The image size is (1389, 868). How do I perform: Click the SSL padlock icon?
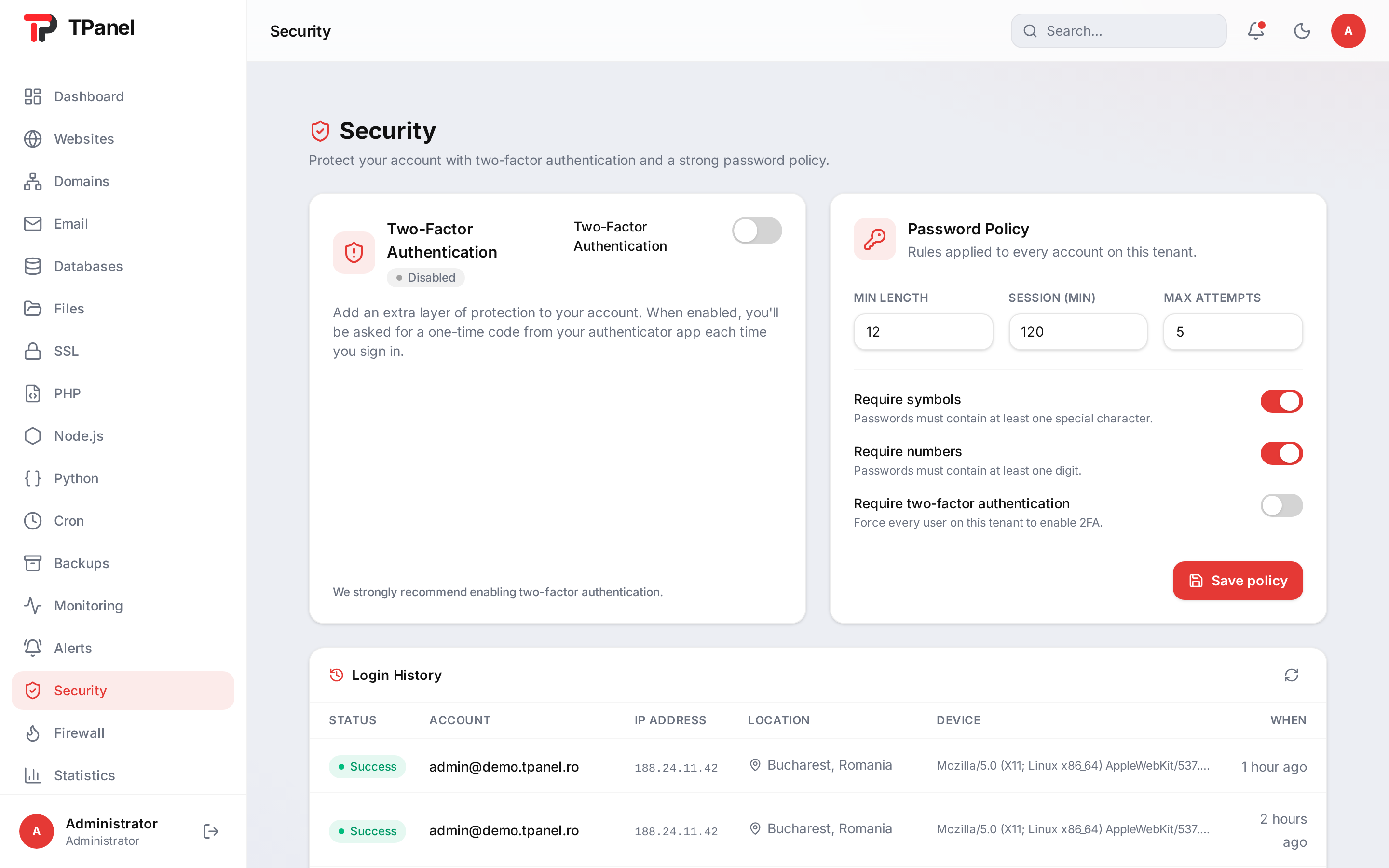(x=33, y=352)
